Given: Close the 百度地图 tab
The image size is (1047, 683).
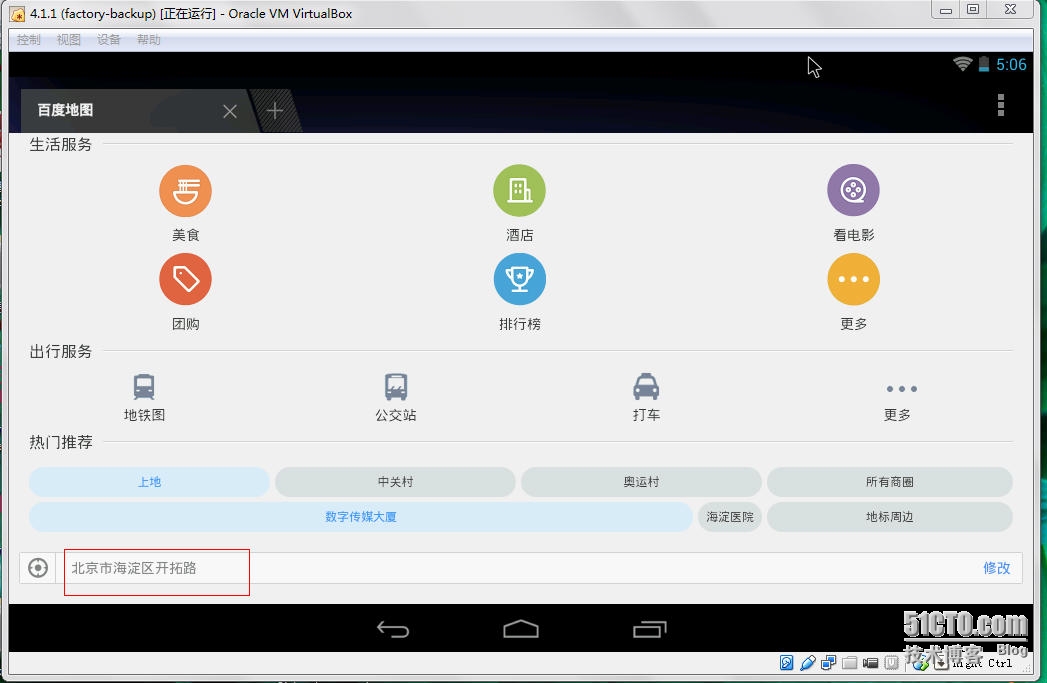Looking at the screenshot, I should tap(230, 111).
